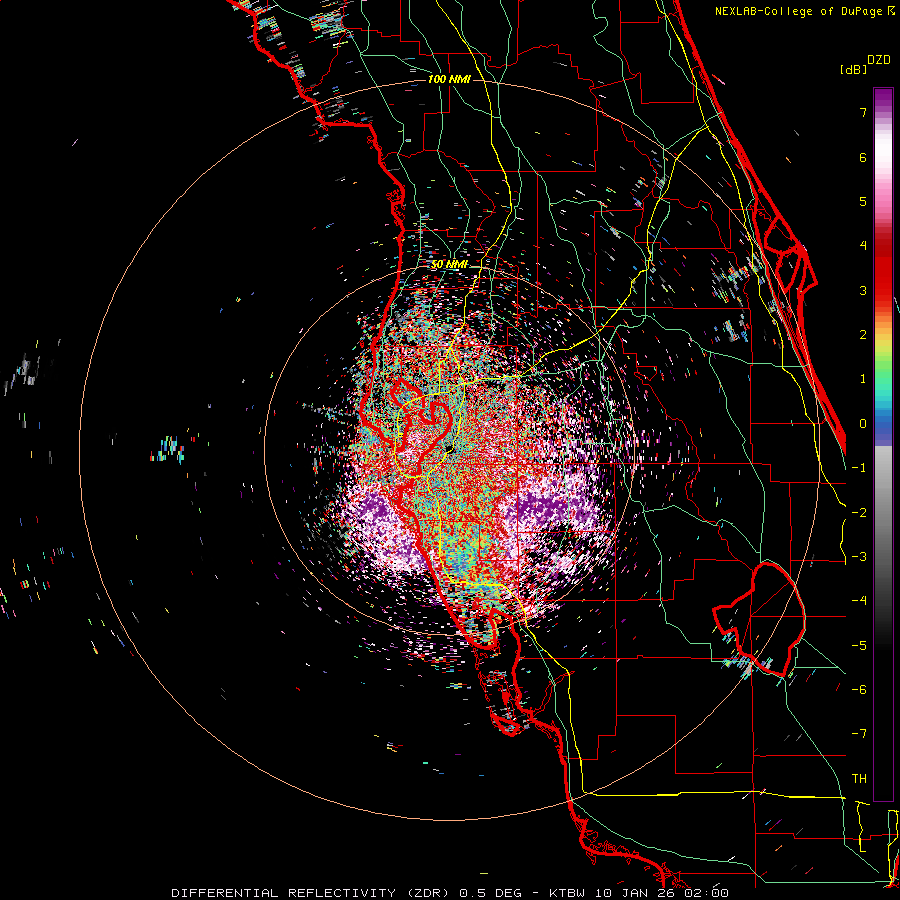The width and height of the screenshot is (900, 900).
Task: Click the 7 value on color scale
Action: tap(863, 112)
